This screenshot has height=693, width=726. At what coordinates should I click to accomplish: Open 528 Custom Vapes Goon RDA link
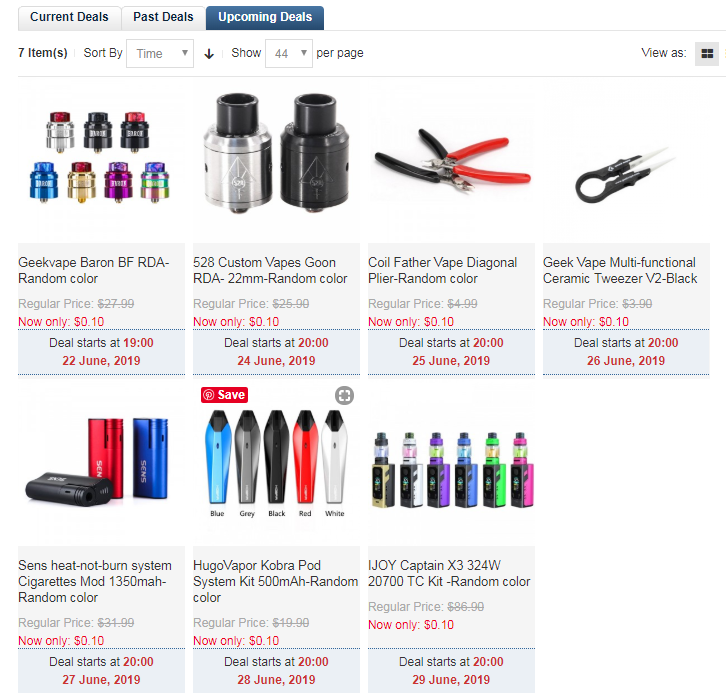click(x=270, y=270)
